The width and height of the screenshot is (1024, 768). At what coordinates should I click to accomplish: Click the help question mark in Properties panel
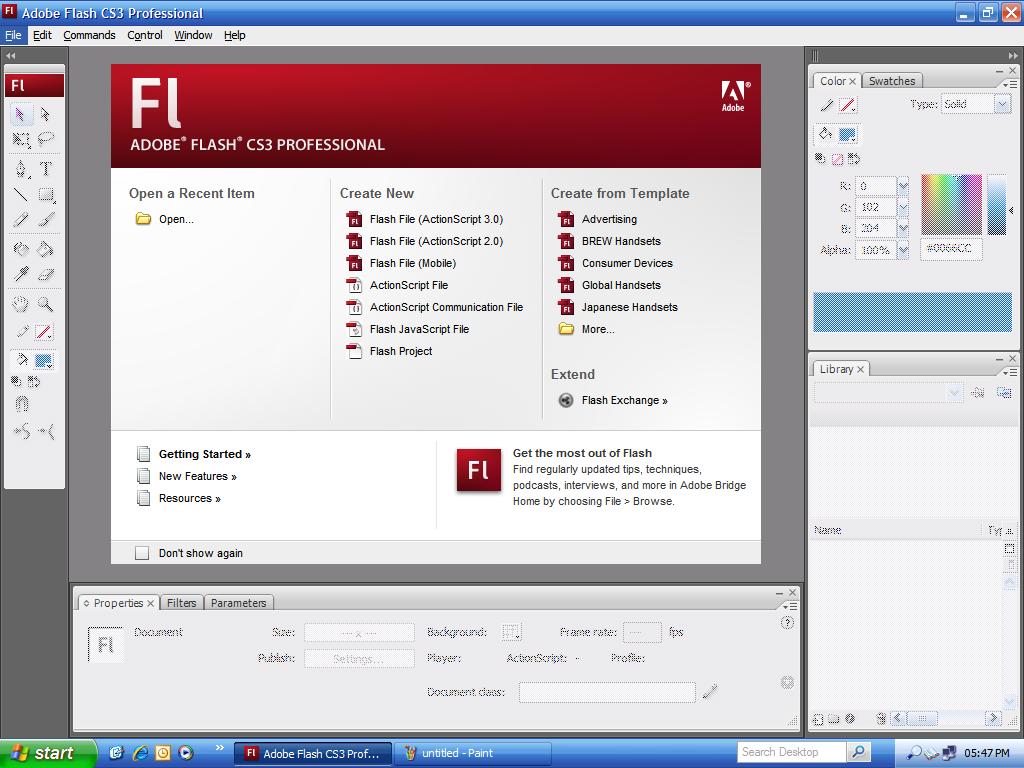(787, 623)
